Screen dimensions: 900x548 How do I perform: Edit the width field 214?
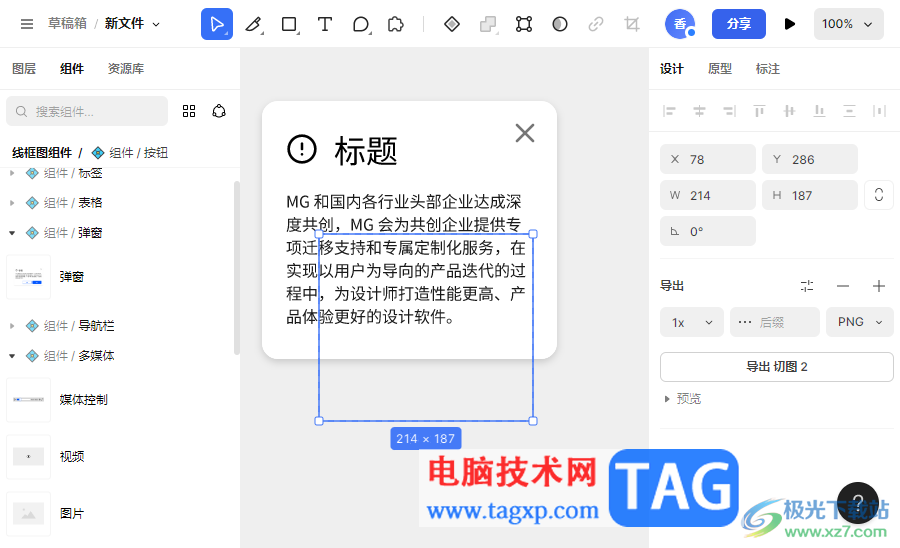[708, 195]
